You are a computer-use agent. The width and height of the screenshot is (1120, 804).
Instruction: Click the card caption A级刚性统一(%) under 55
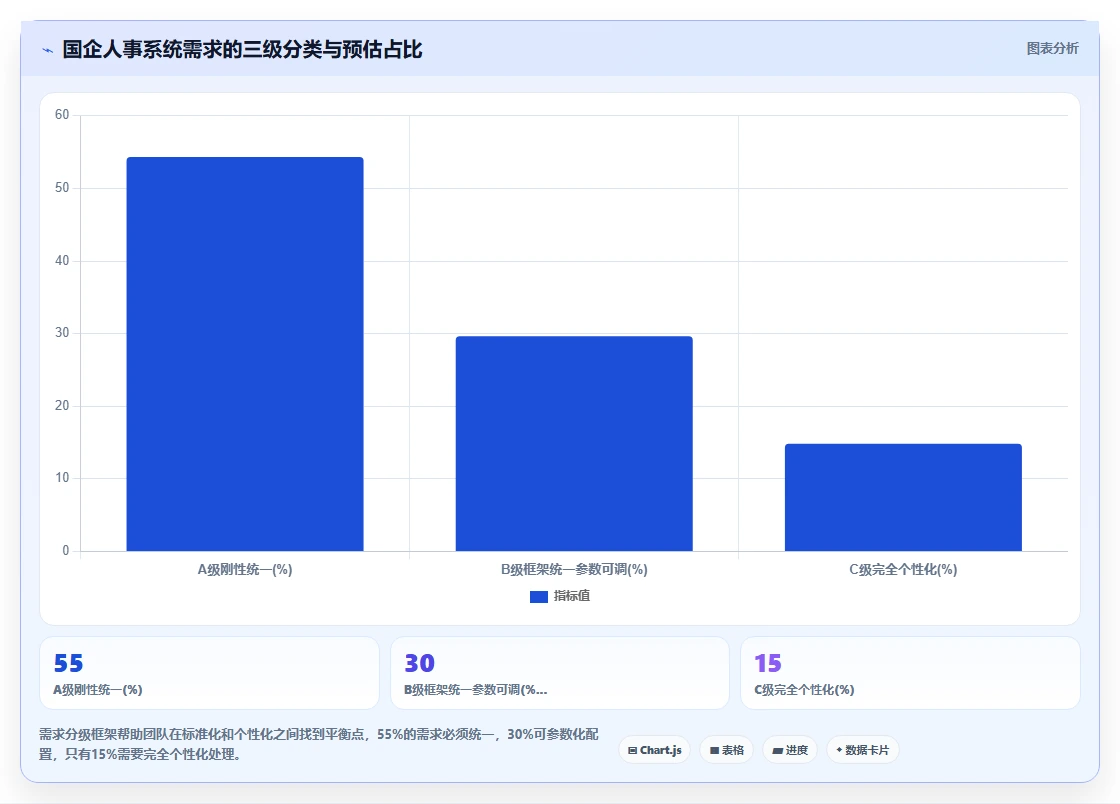coord(98,690)
